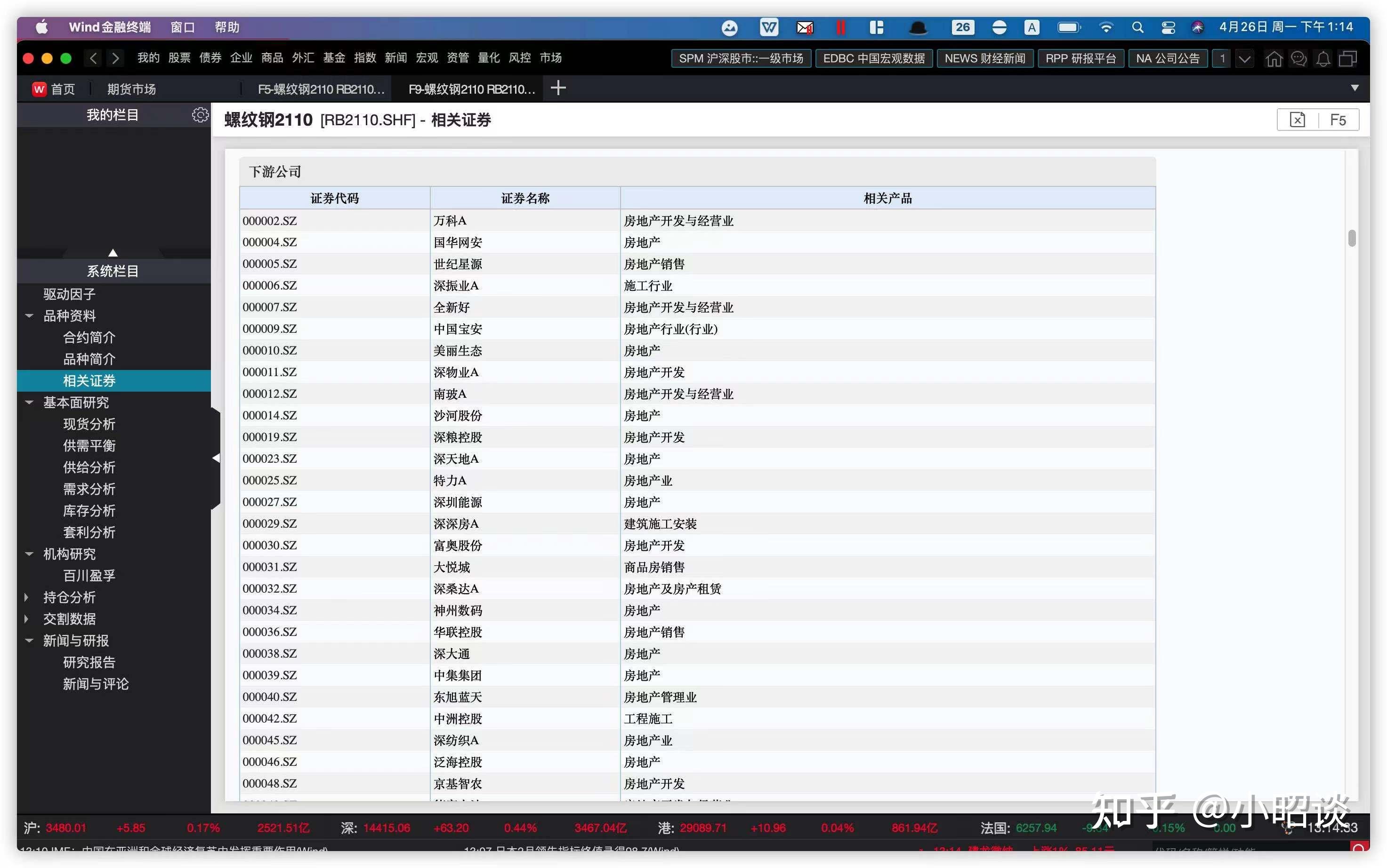Sort by the 证券代码 column header
The height and width of the screenshot is (868, 1387).
click(x=335, y=198)
